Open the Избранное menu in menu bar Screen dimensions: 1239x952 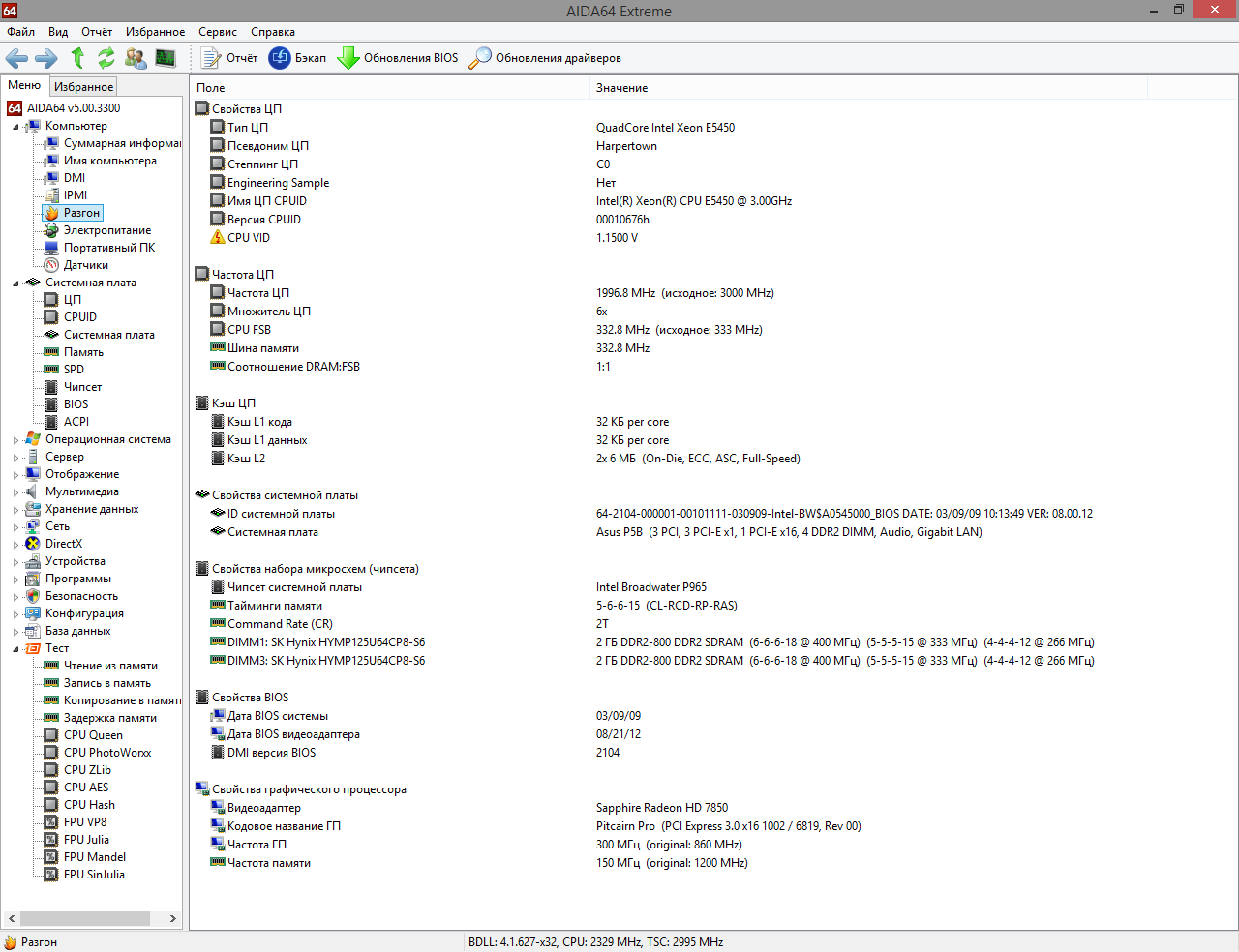pos(155,32)
